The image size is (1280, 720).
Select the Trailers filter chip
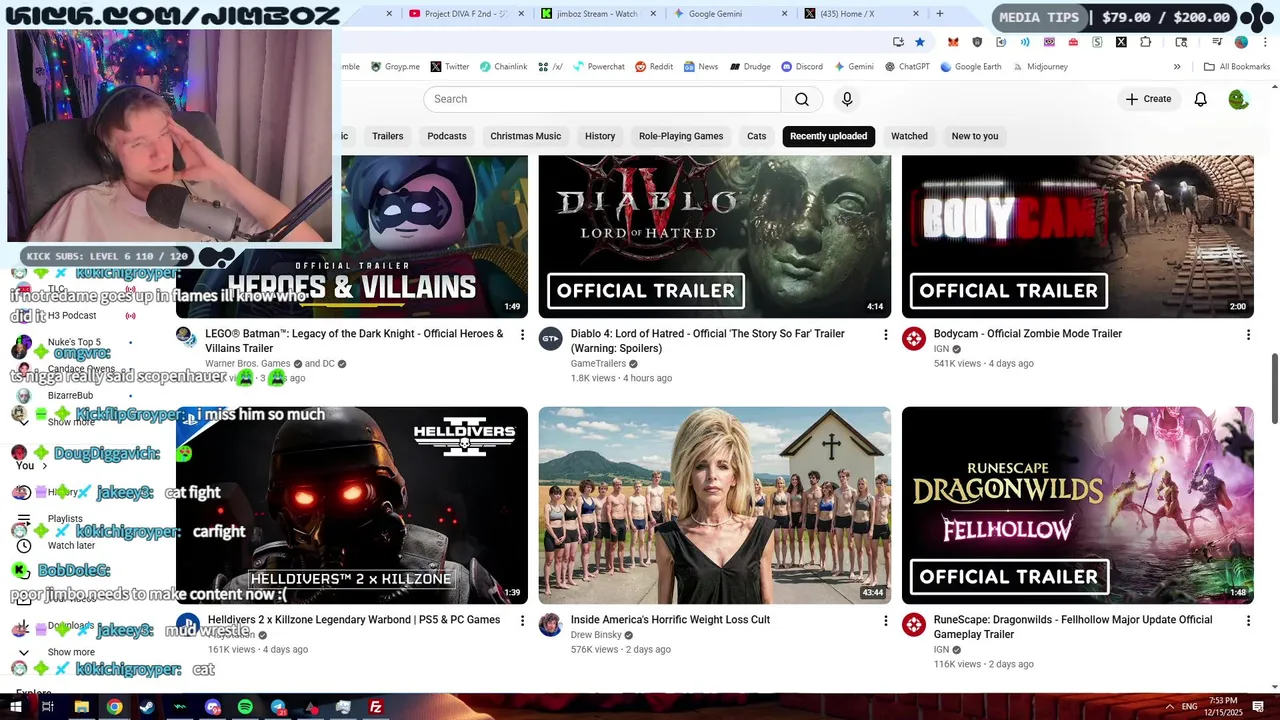tap(388, 136)
